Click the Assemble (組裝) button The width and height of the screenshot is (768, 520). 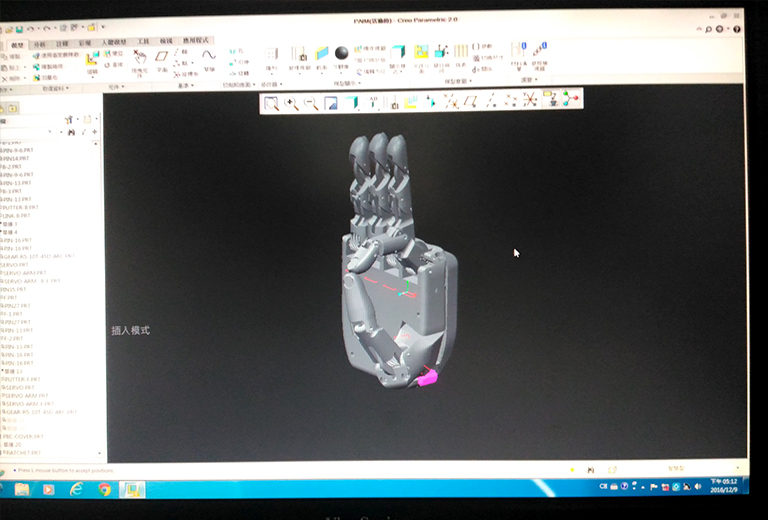coord(92,60)
